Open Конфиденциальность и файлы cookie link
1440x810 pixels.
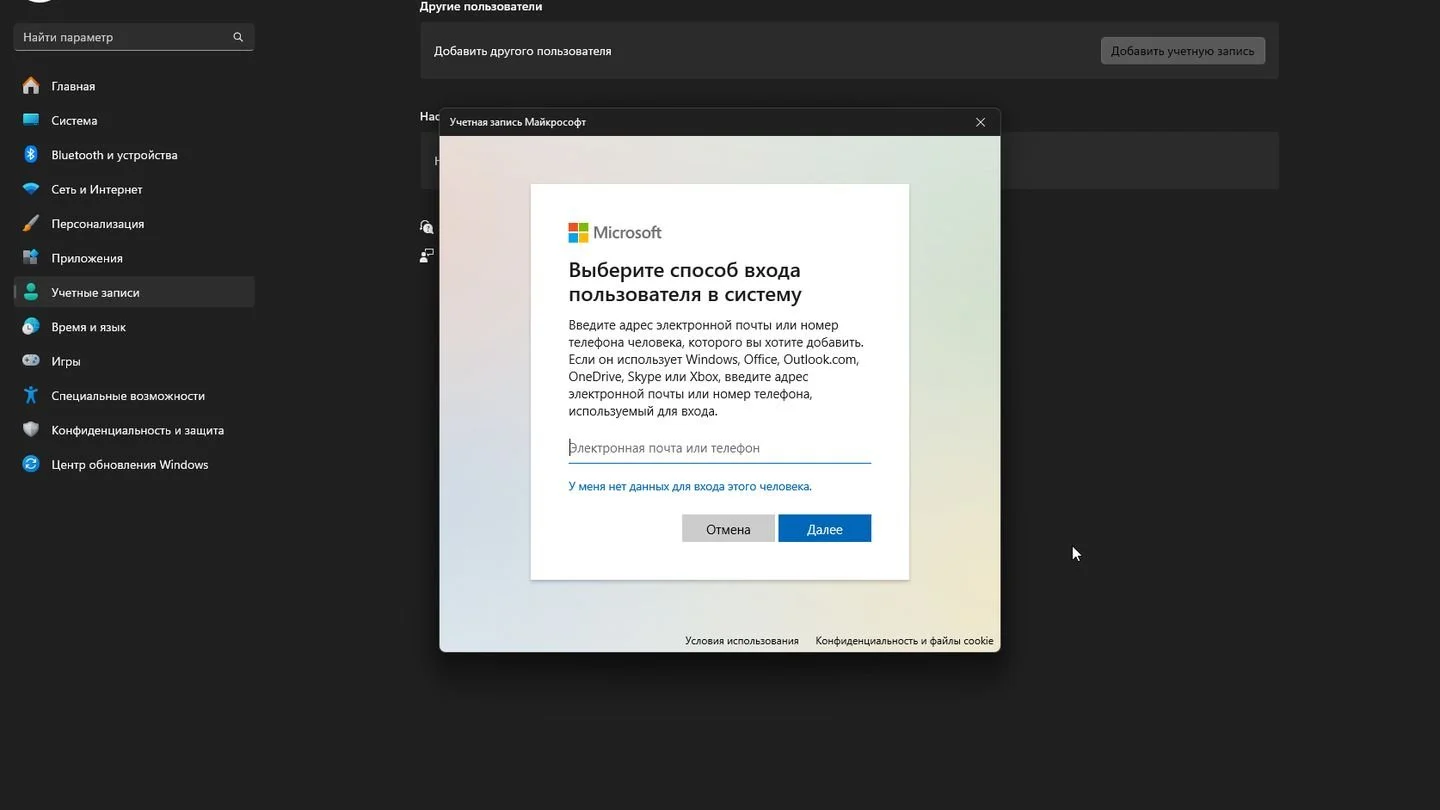pos(904,641)
